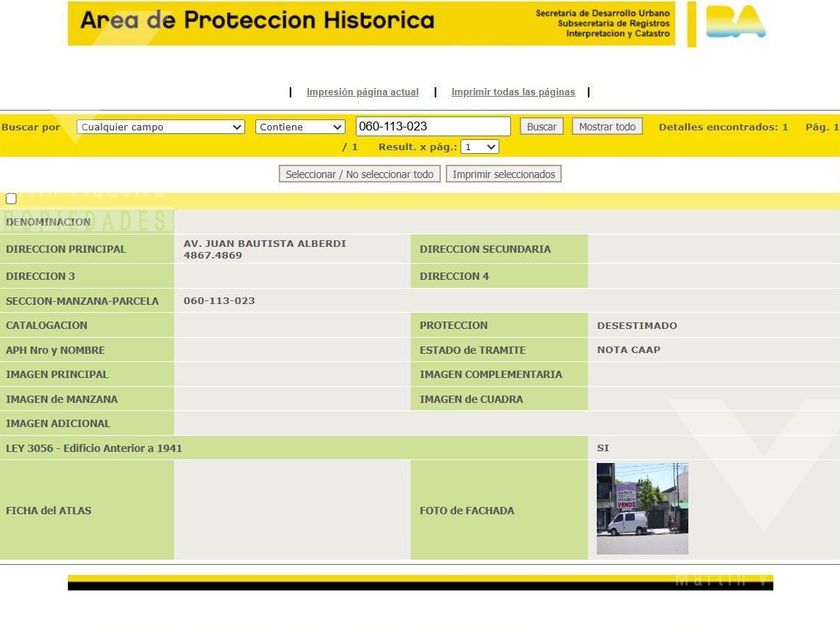Click the 'DIRECCION 3' label
Screen dimensions: 840x630
tap(40, 276)
